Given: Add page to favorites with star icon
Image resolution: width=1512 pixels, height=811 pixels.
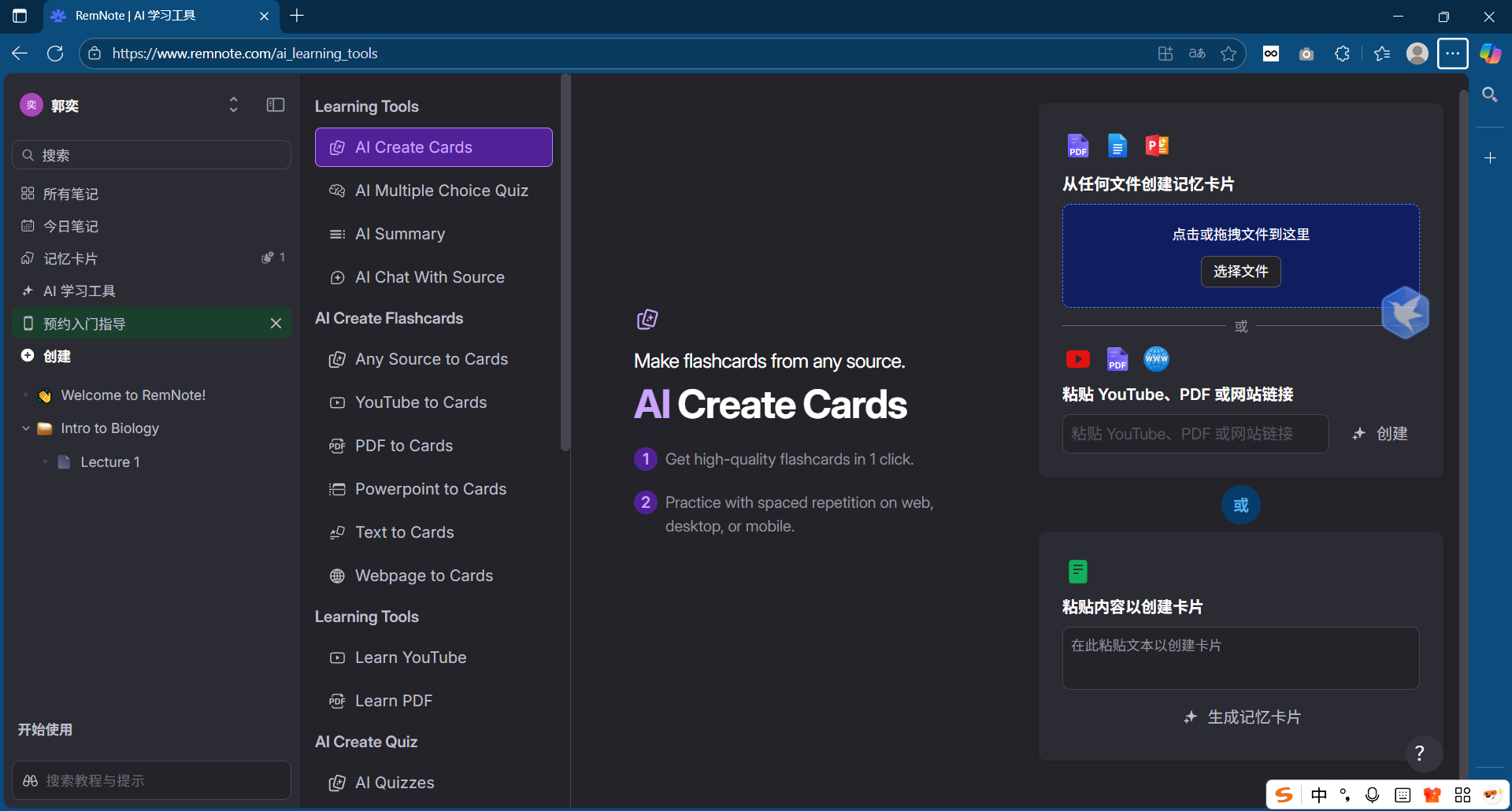Looking at the screenshot, I should pyautogui.click(x=1228, y=54).
